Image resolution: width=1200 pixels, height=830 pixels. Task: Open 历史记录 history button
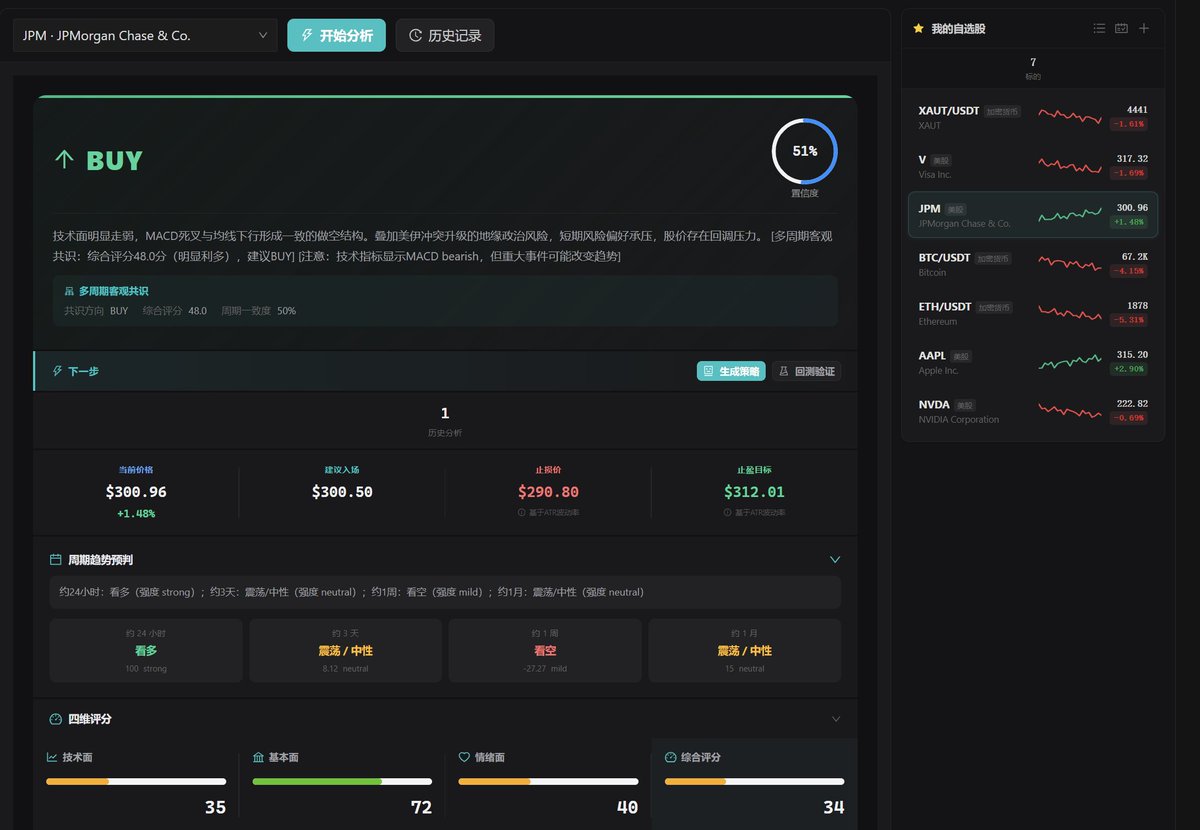tap(445, 35)
